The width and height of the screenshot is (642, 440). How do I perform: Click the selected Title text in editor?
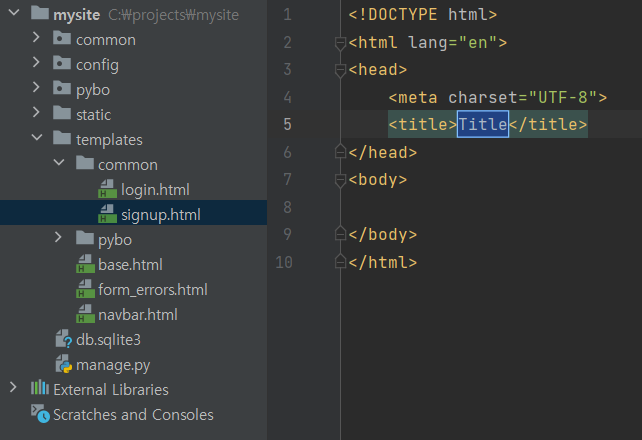point(483,124)
